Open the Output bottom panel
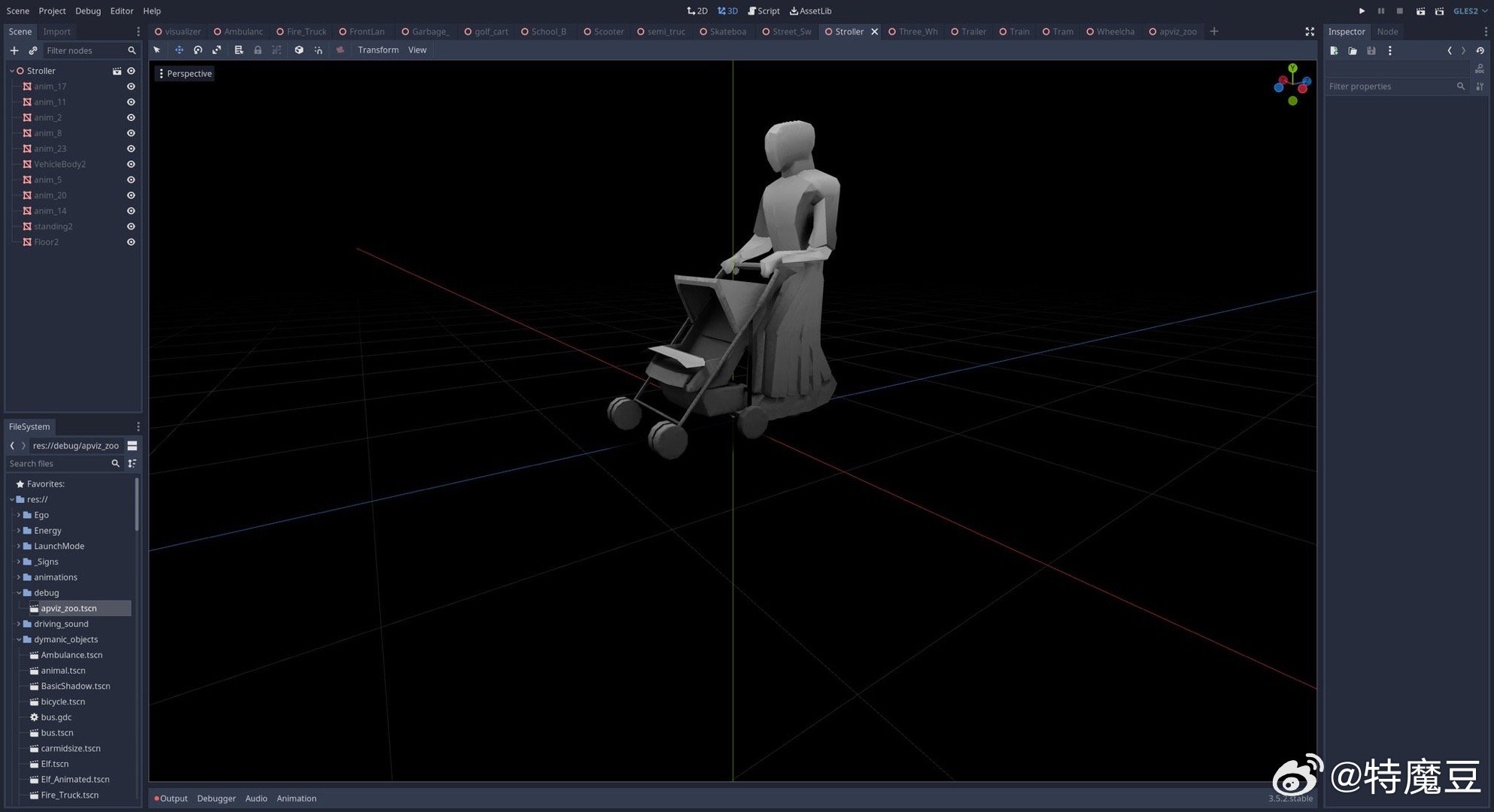1494x812 pixels. point(173,798)
